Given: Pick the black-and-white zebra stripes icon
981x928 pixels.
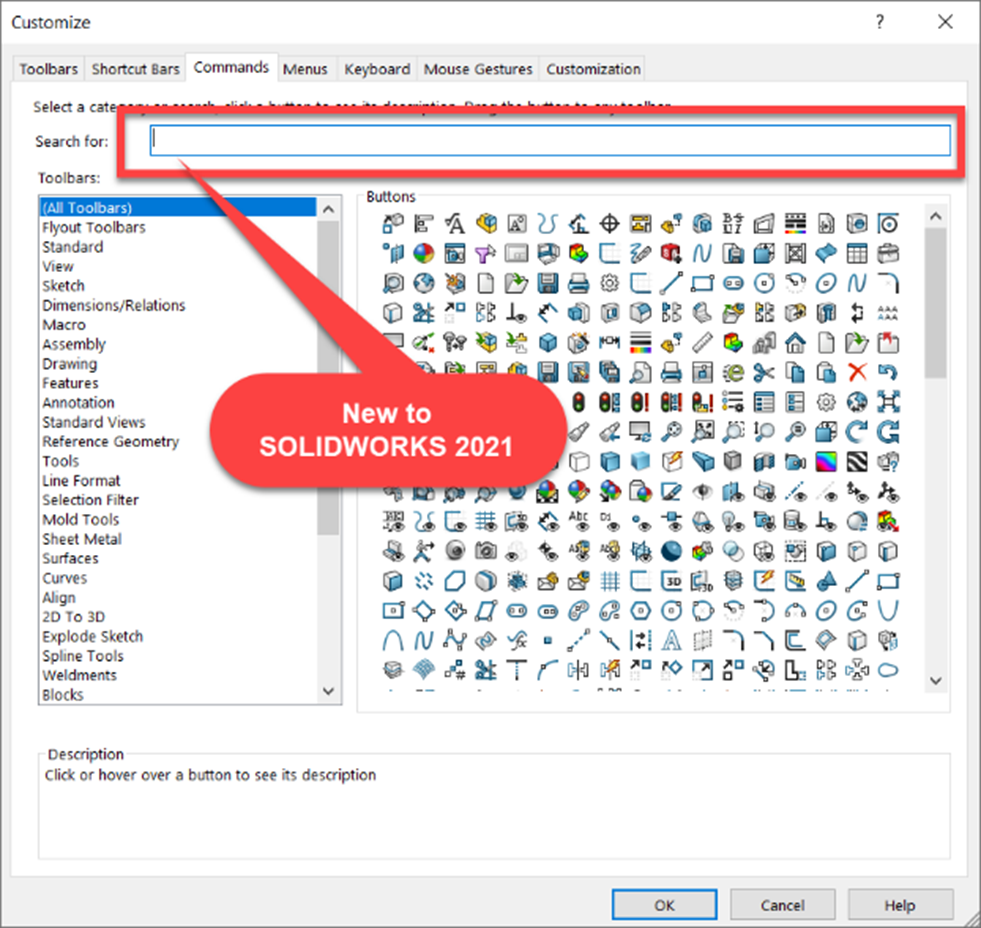Looking at the screenshot, I should point(857,462).
